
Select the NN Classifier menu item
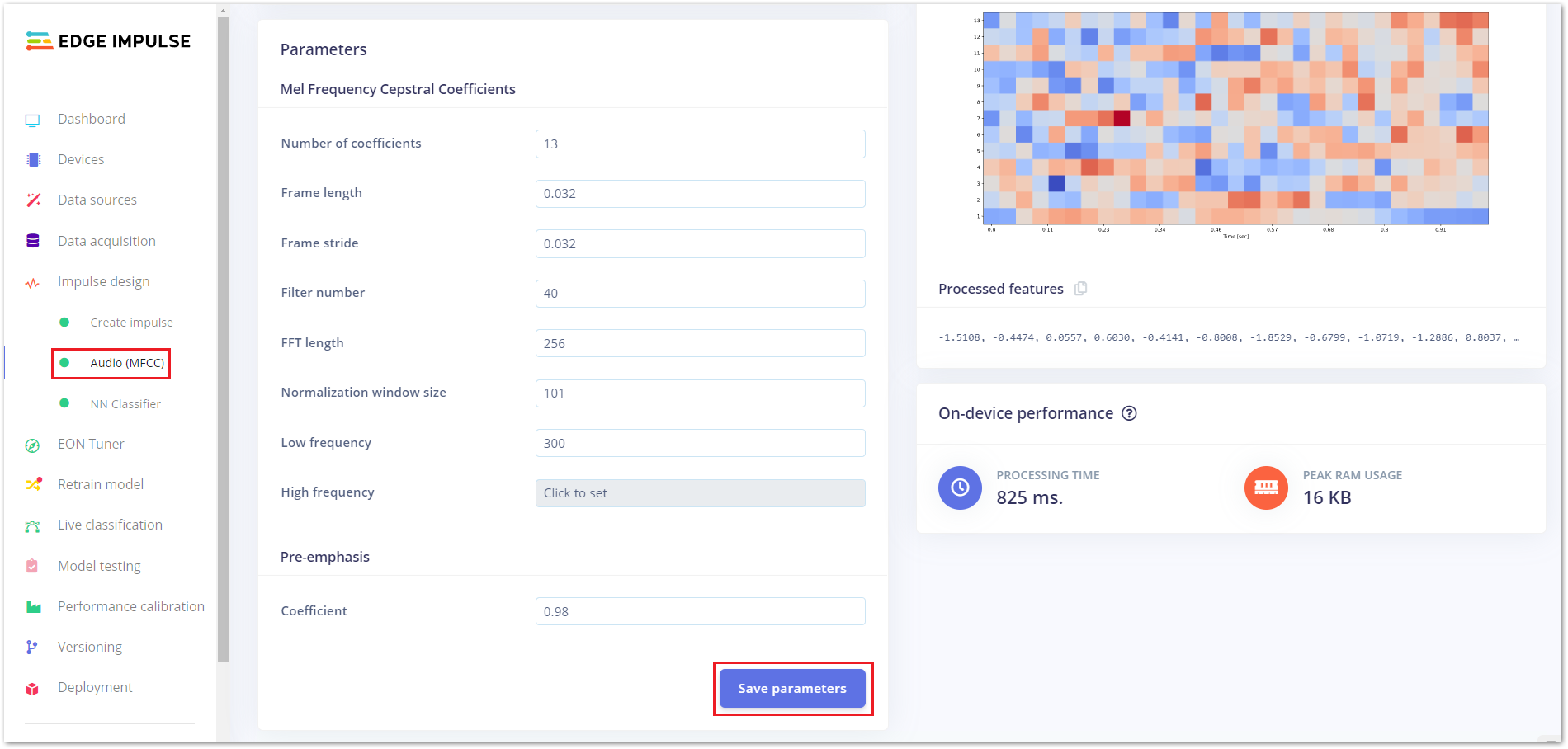[125, 404]
